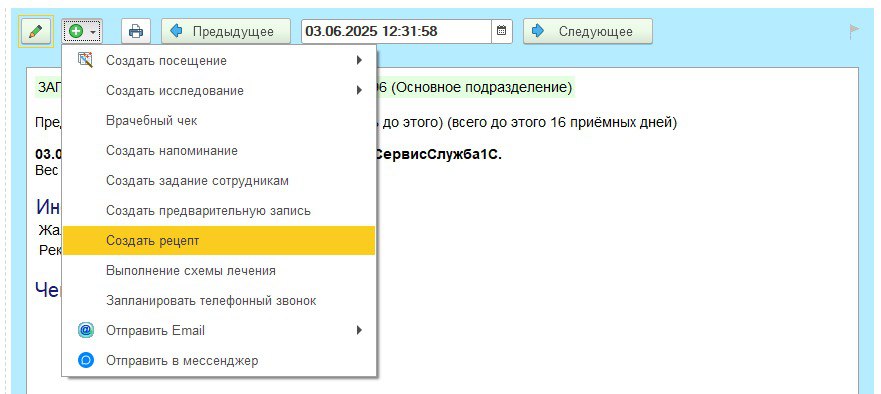Open the calendar date picker icon

502,31
